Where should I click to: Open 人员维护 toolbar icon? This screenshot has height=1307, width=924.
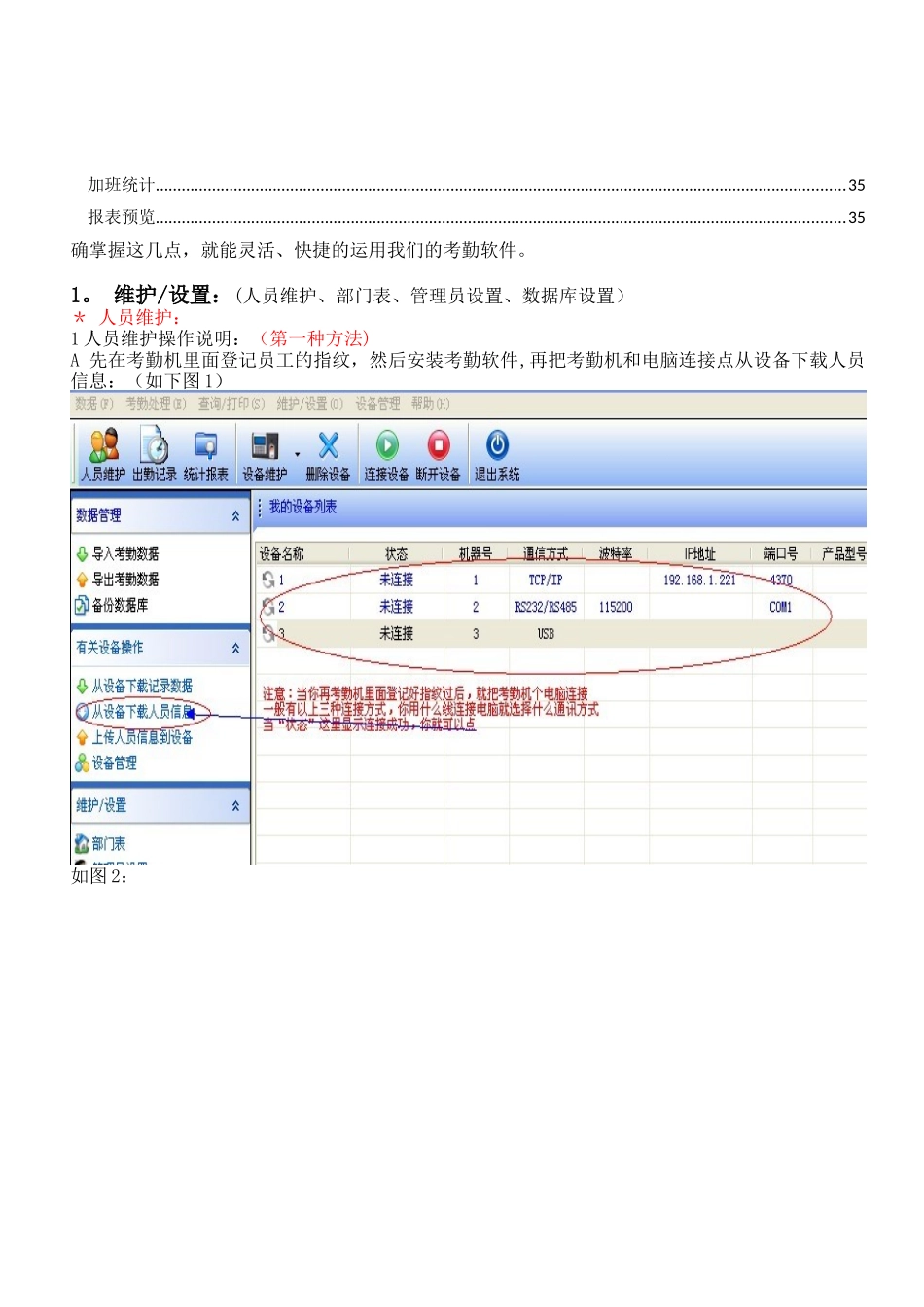tap(103, 455)
